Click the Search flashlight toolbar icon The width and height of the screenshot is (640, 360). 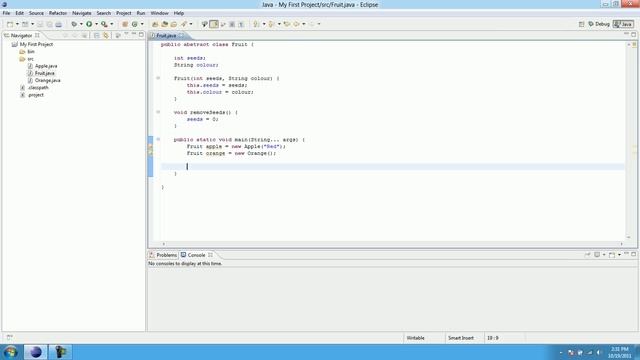(184, 24)
